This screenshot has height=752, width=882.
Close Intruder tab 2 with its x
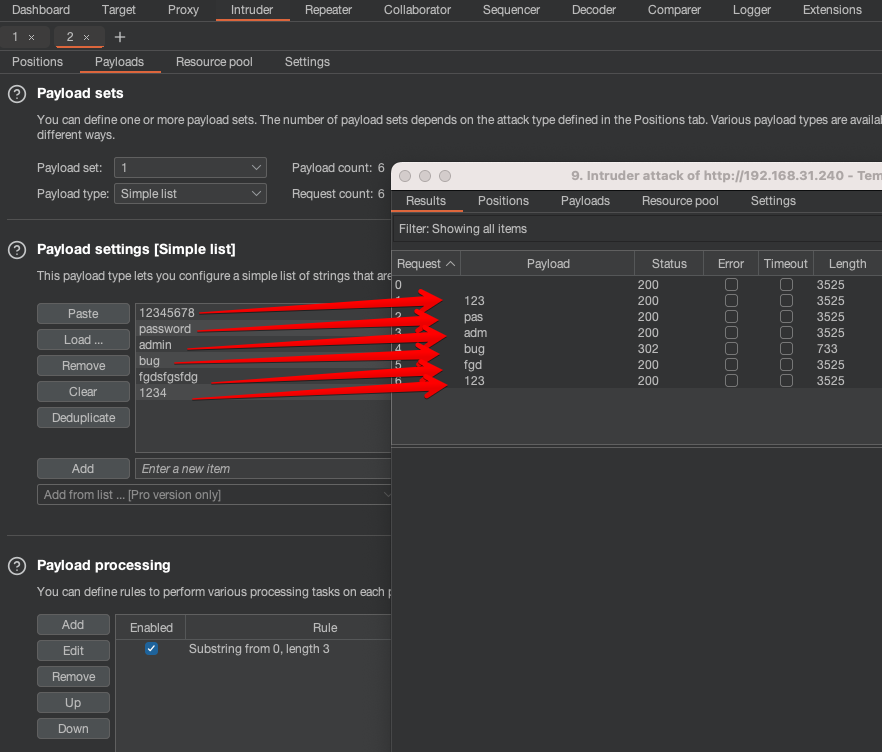[x=87, y=38]
